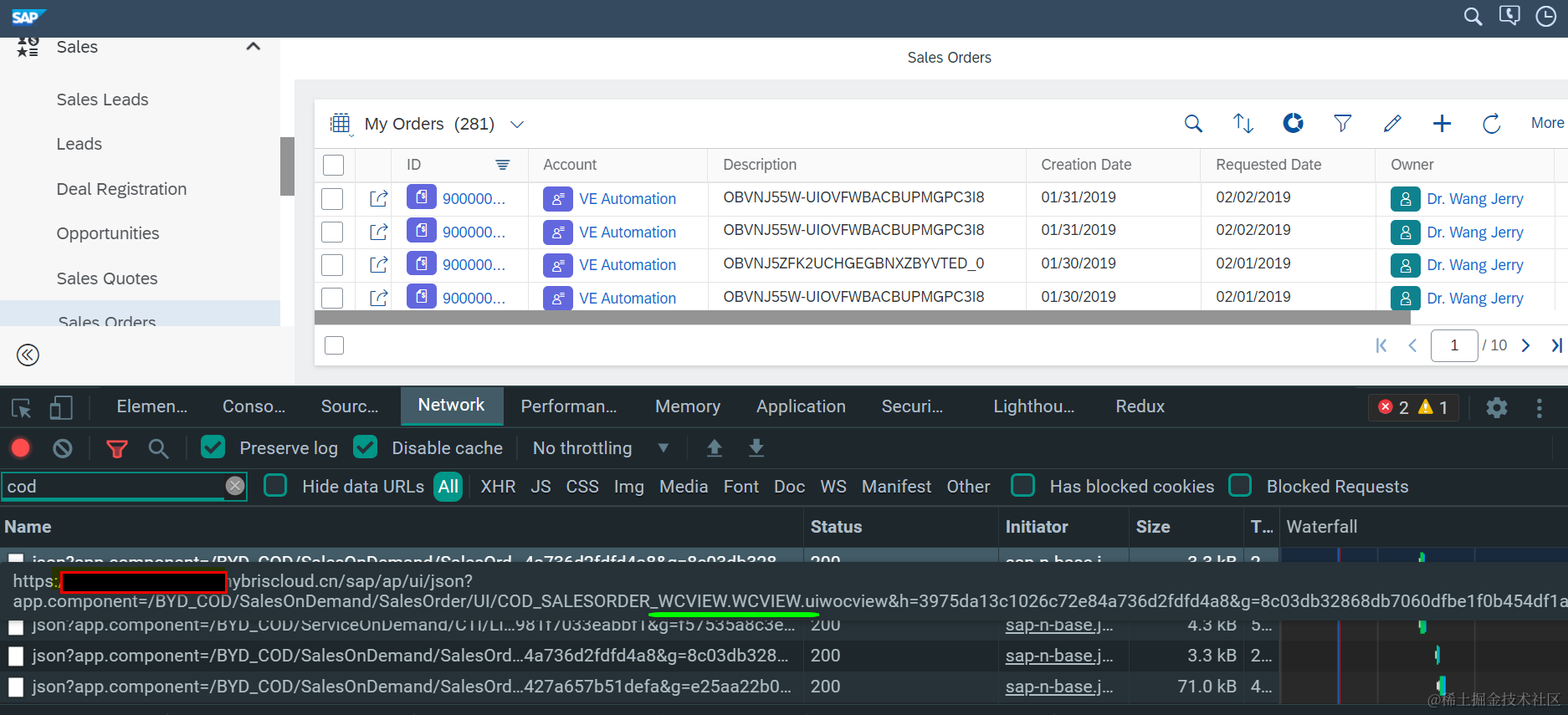The width and height of the screenshot is (1568, 715).
Task: Open the Sources tab
Action: (x=350, y=406)
